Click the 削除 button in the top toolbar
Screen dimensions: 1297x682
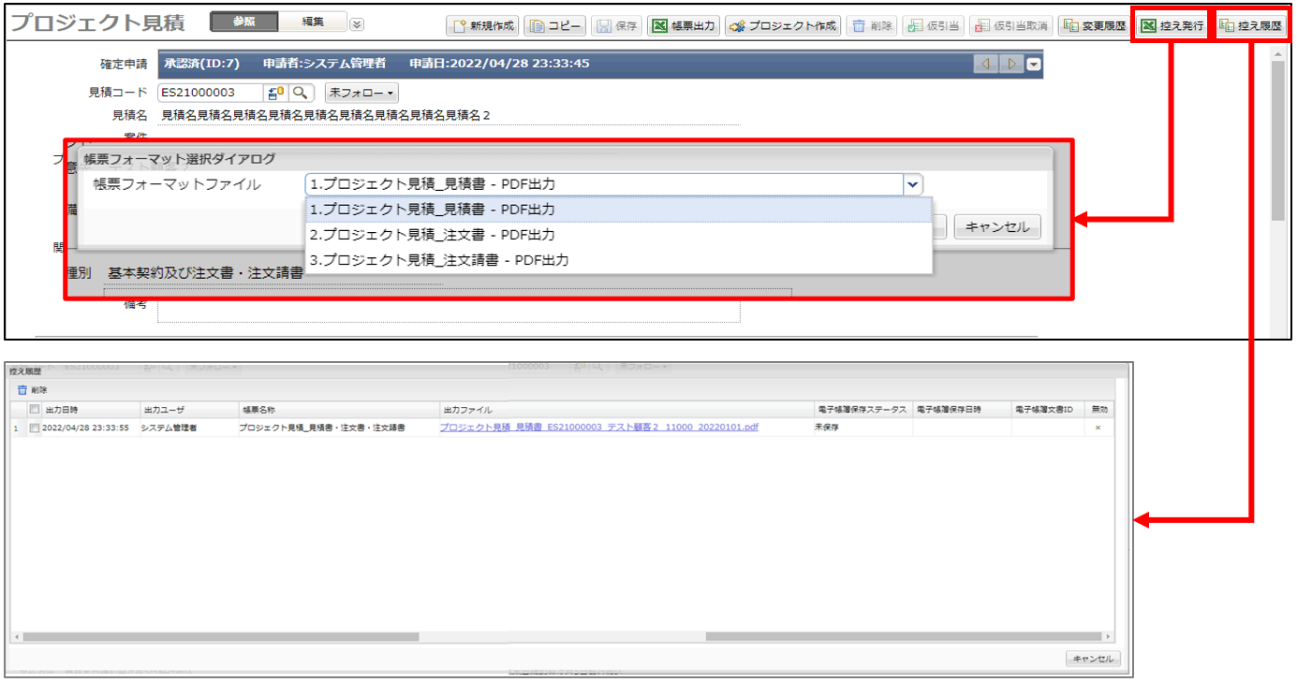click(871, 26)
